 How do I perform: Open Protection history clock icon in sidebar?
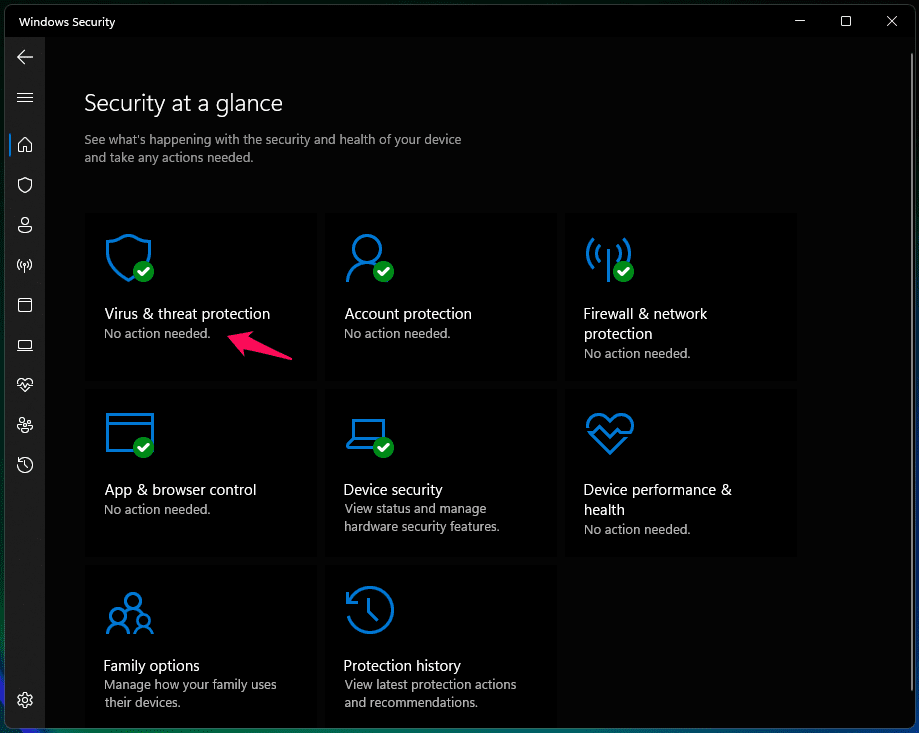(25, 465)
